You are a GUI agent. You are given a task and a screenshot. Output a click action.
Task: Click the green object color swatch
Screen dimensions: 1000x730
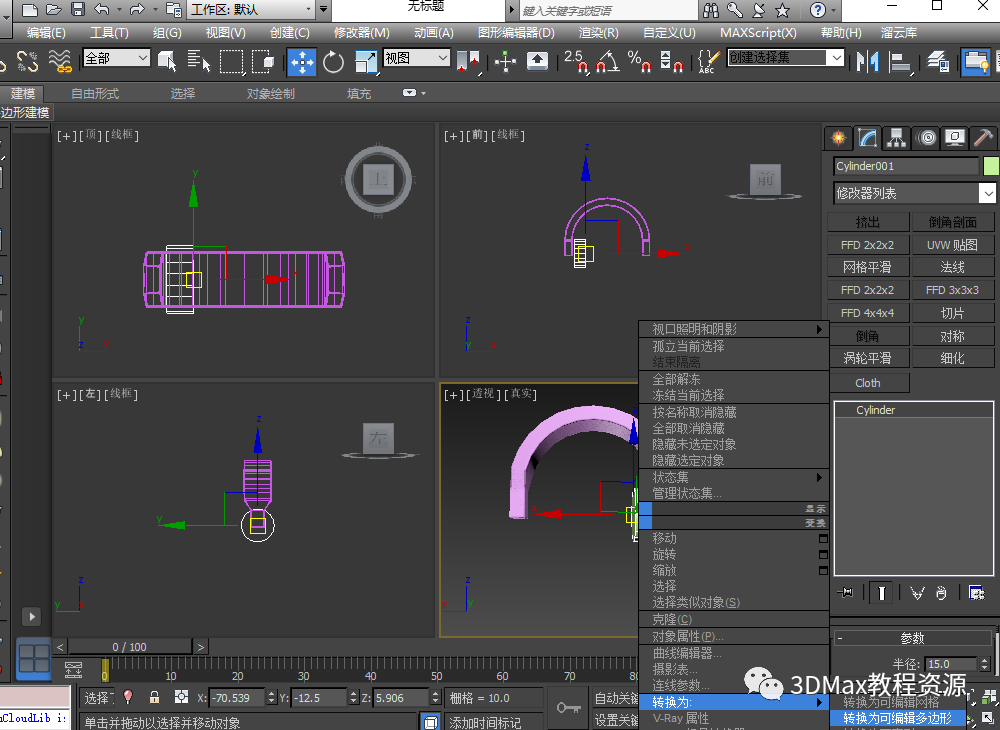point(991,166)
